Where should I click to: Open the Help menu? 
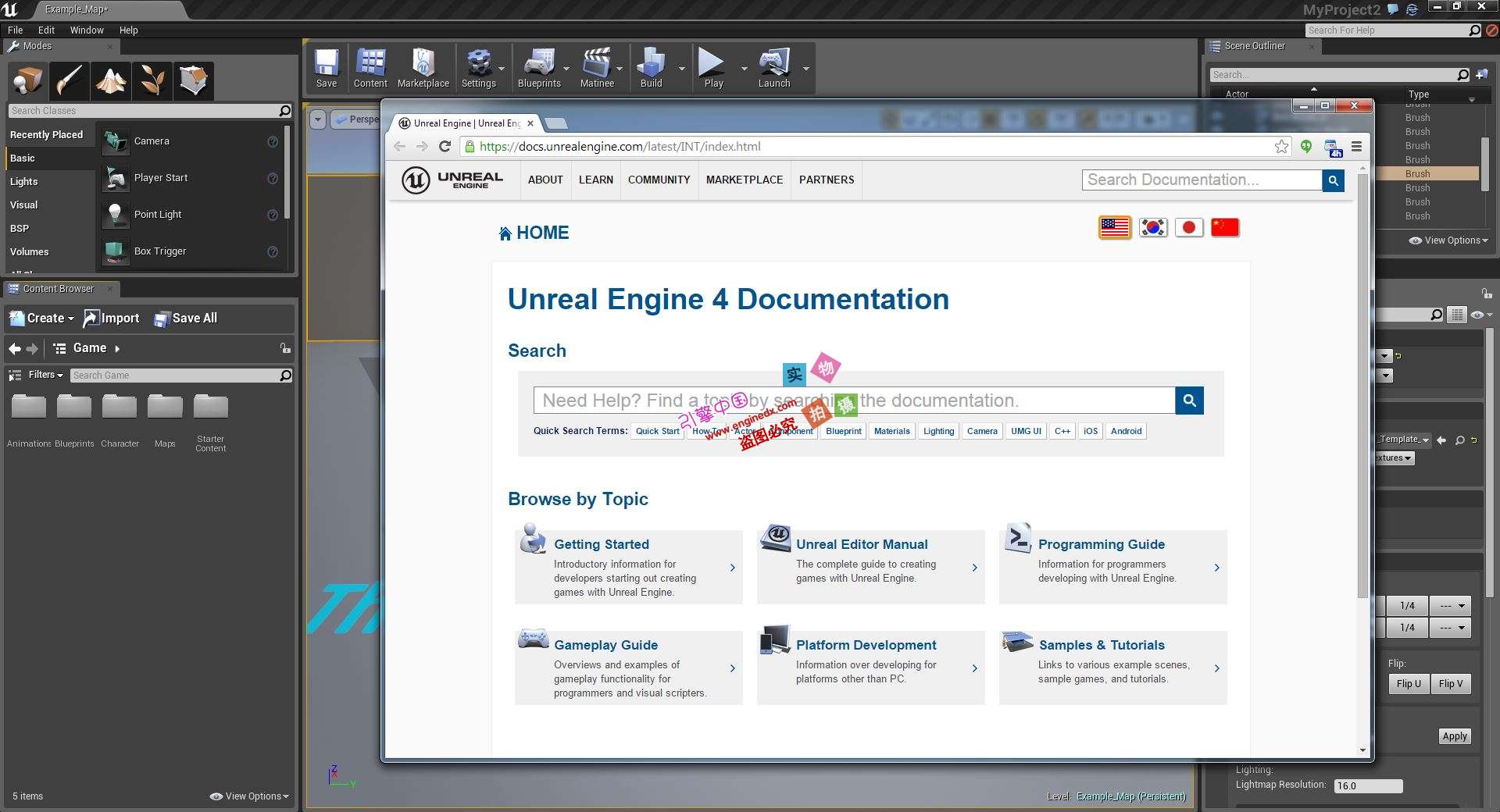click(128, 30)
